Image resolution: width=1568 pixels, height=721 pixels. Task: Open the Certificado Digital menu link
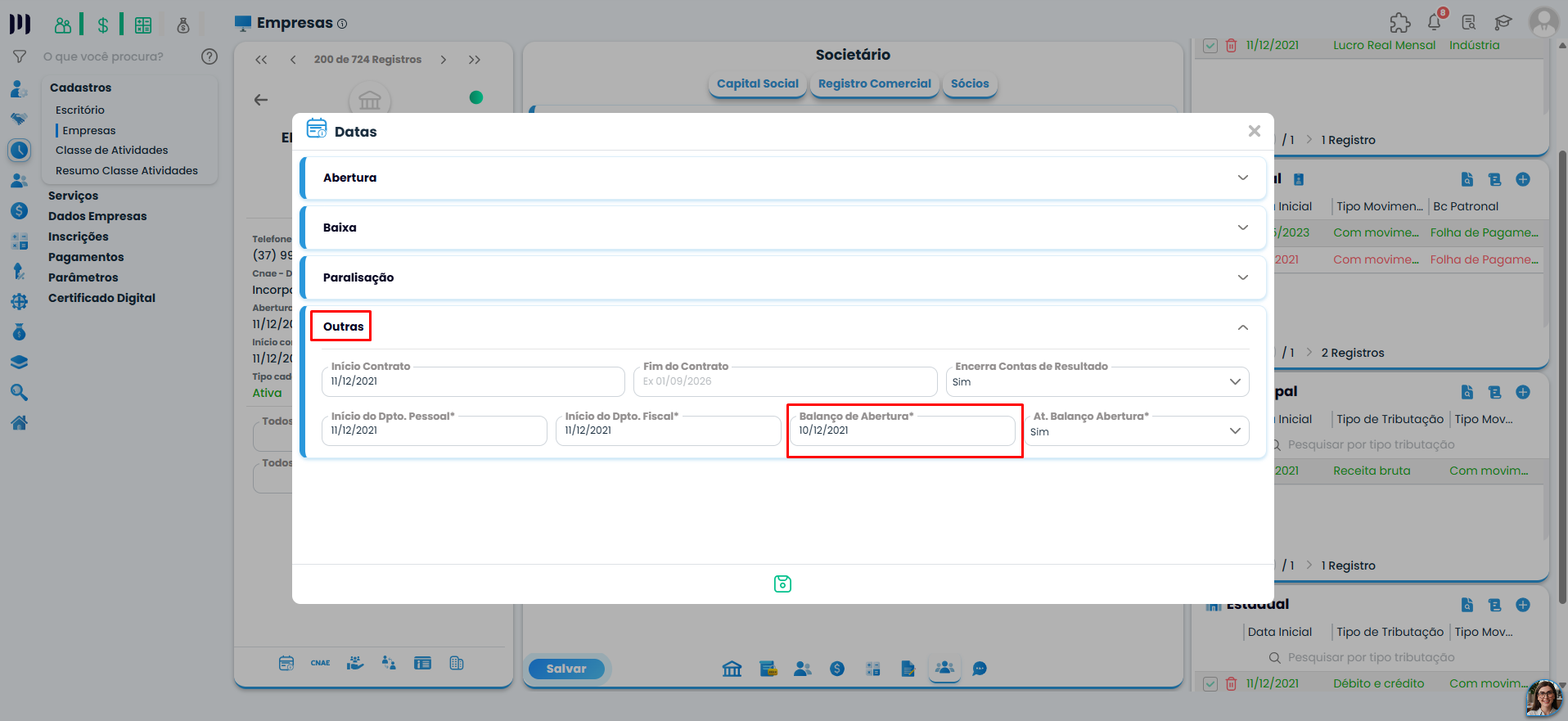point(101,298)
